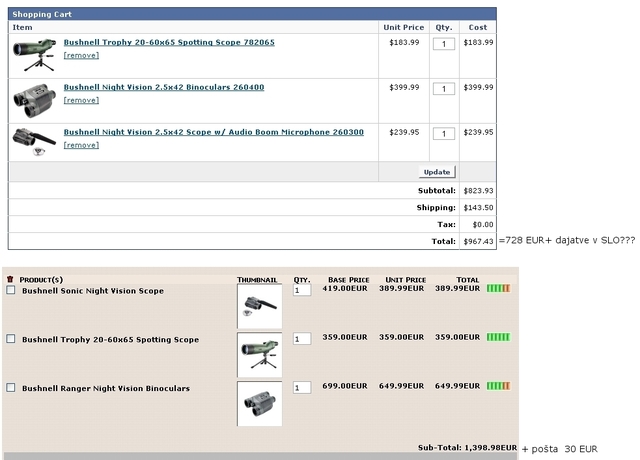Edit quantity for the $399.99 binoculars
Viewport: 640px width, 460px height.
[x=444, y=89]
